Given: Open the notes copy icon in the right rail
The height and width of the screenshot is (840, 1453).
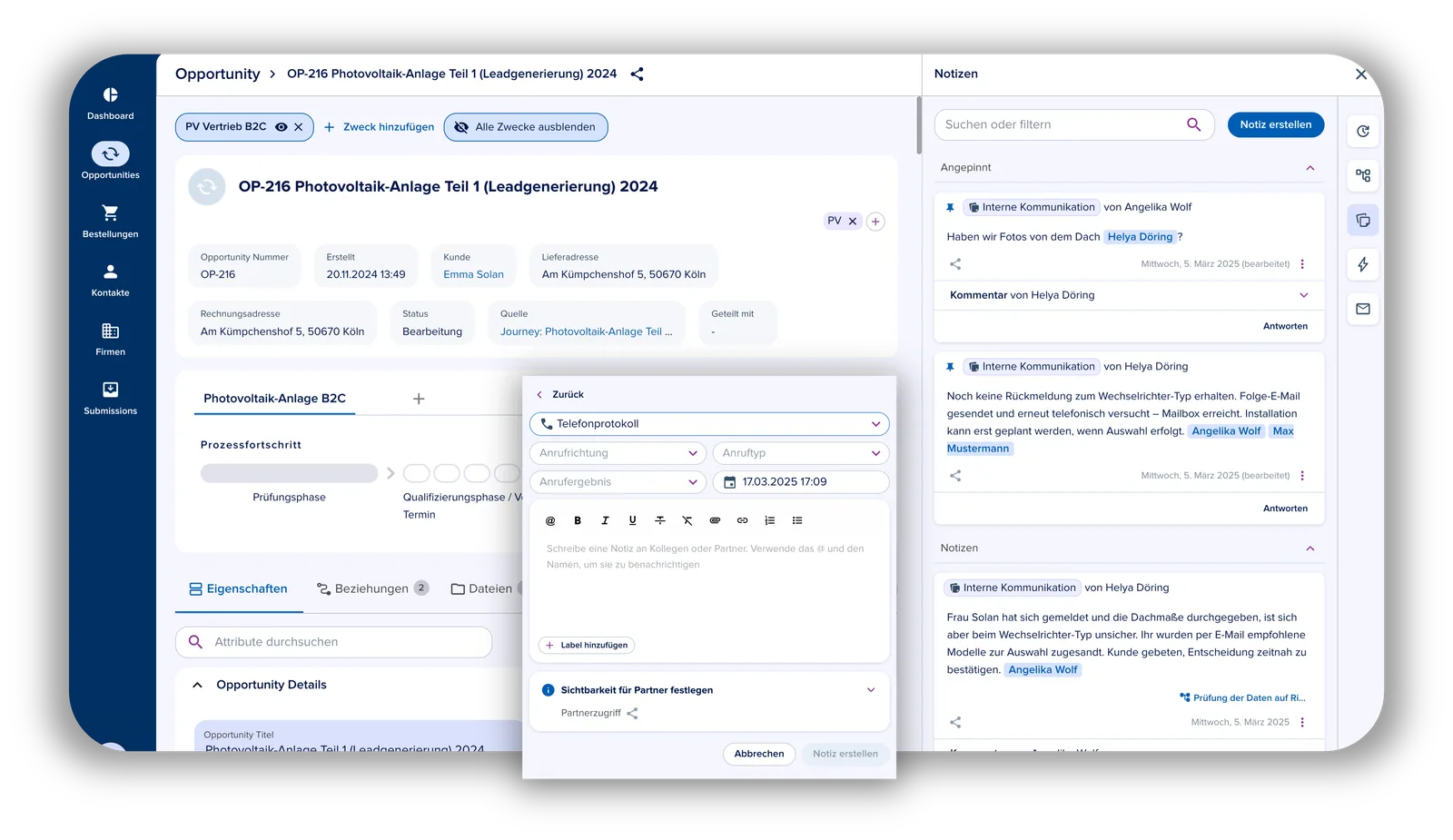Looking at the screenshot, I should (1363, 221).
